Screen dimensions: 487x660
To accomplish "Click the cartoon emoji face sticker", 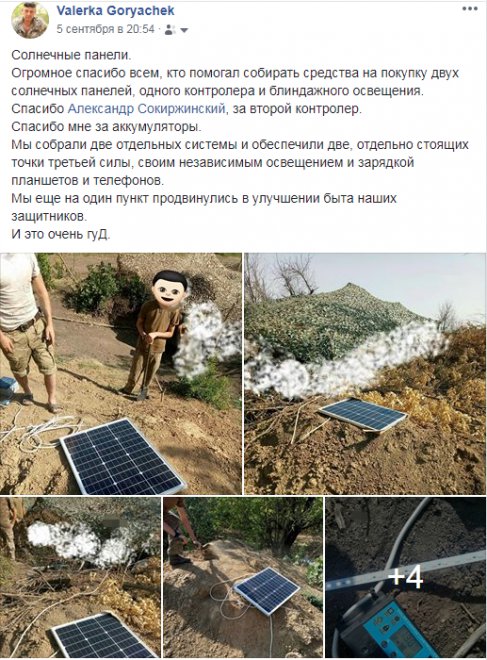I will [169, 288].
